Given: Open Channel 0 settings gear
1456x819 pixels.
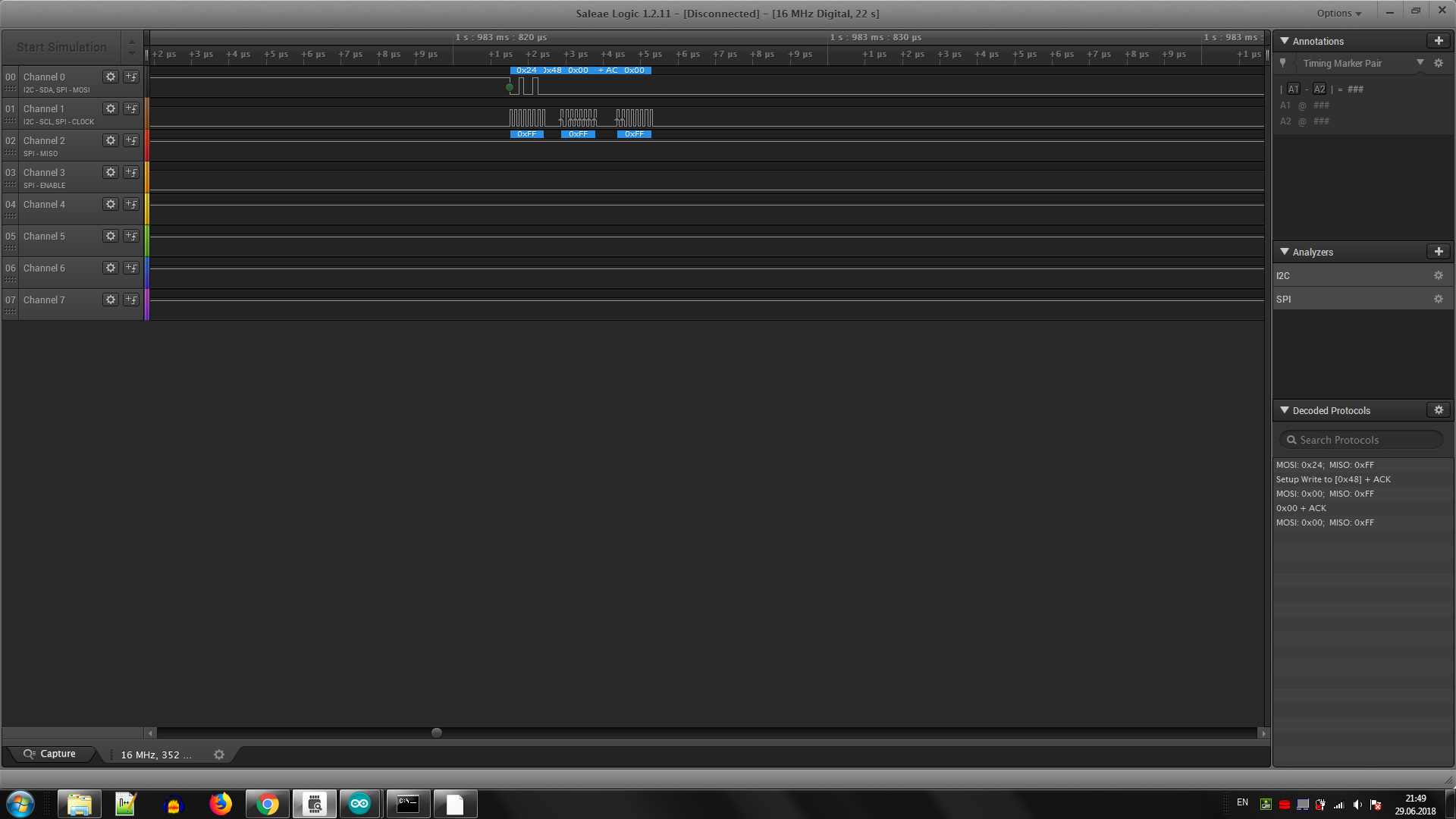Looking at the screenshot, I should [111, 77].
